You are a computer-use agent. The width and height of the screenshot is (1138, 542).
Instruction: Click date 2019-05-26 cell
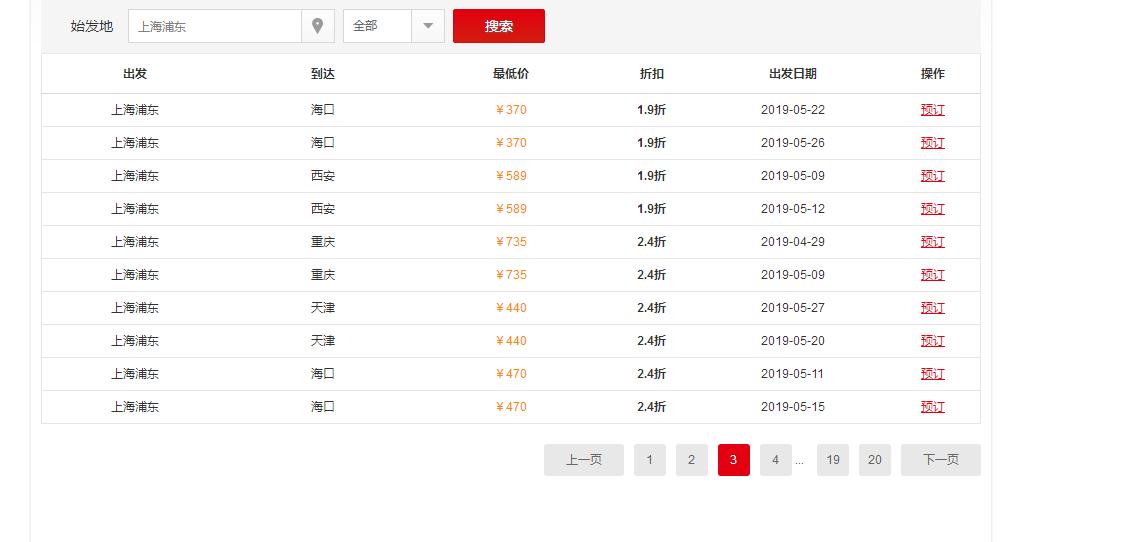click(x=793, y=143)
